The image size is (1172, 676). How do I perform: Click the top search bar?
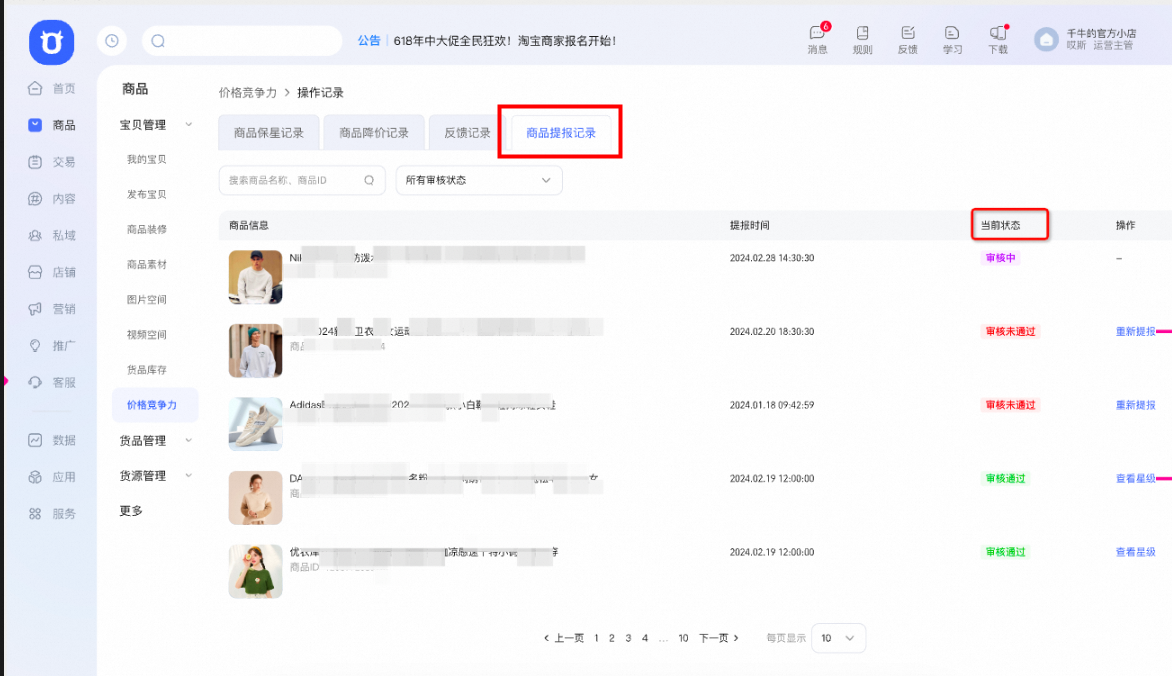click(x=241, y=40)
